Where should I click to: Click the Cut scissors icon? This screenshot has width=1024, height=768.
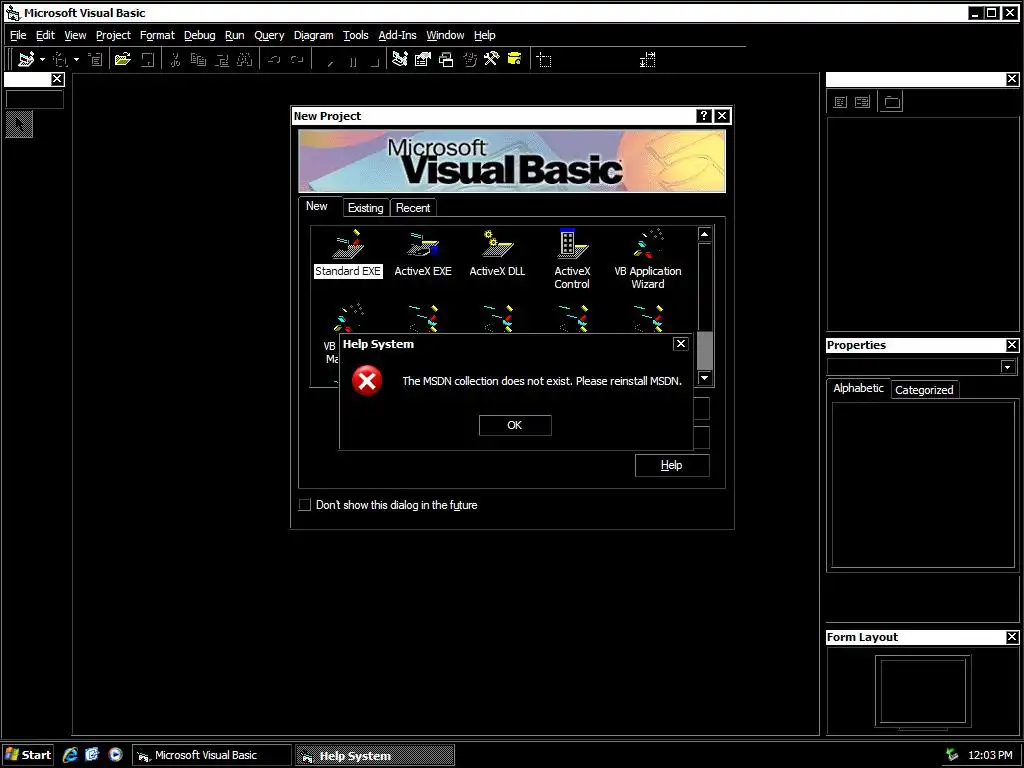pos(175,59)
